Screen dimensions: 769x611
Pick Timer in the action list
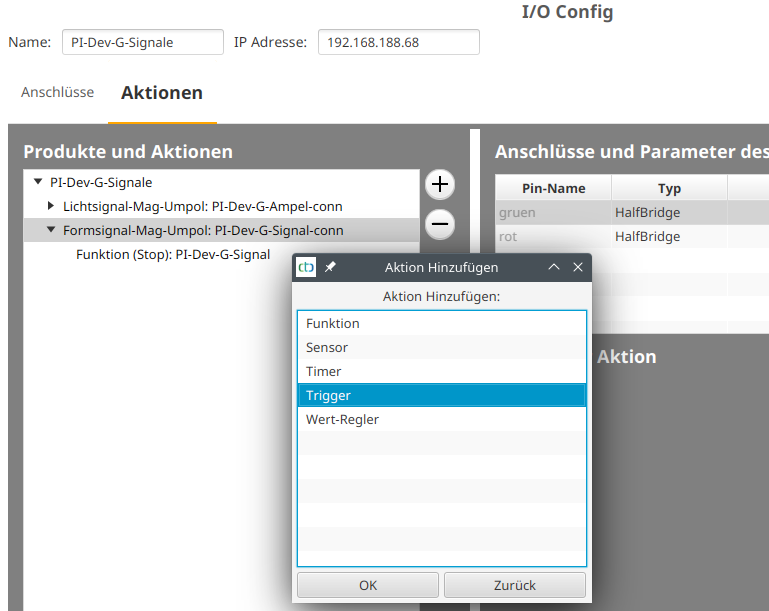click(x=324, y=372)
